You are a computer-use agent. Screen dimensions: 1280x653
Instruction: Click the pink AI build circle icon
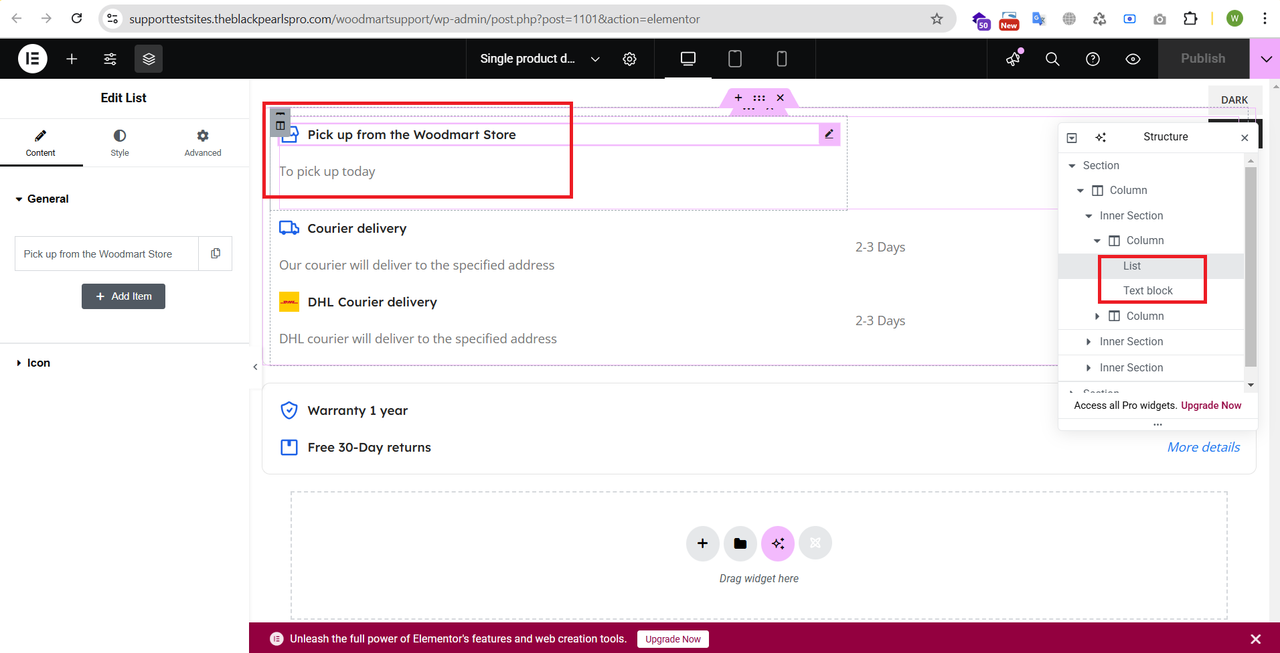[778, 543]
